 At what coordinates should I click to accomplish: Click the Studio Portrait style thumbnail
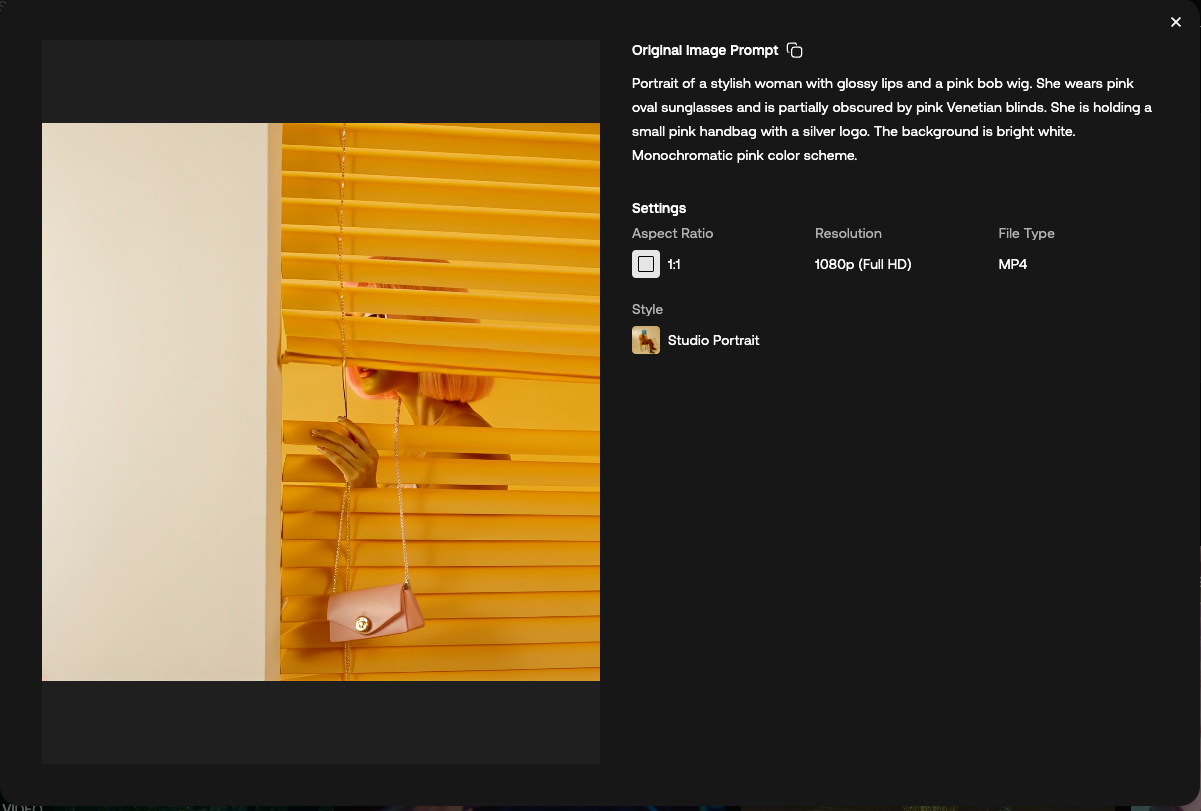tap(646, 340)
